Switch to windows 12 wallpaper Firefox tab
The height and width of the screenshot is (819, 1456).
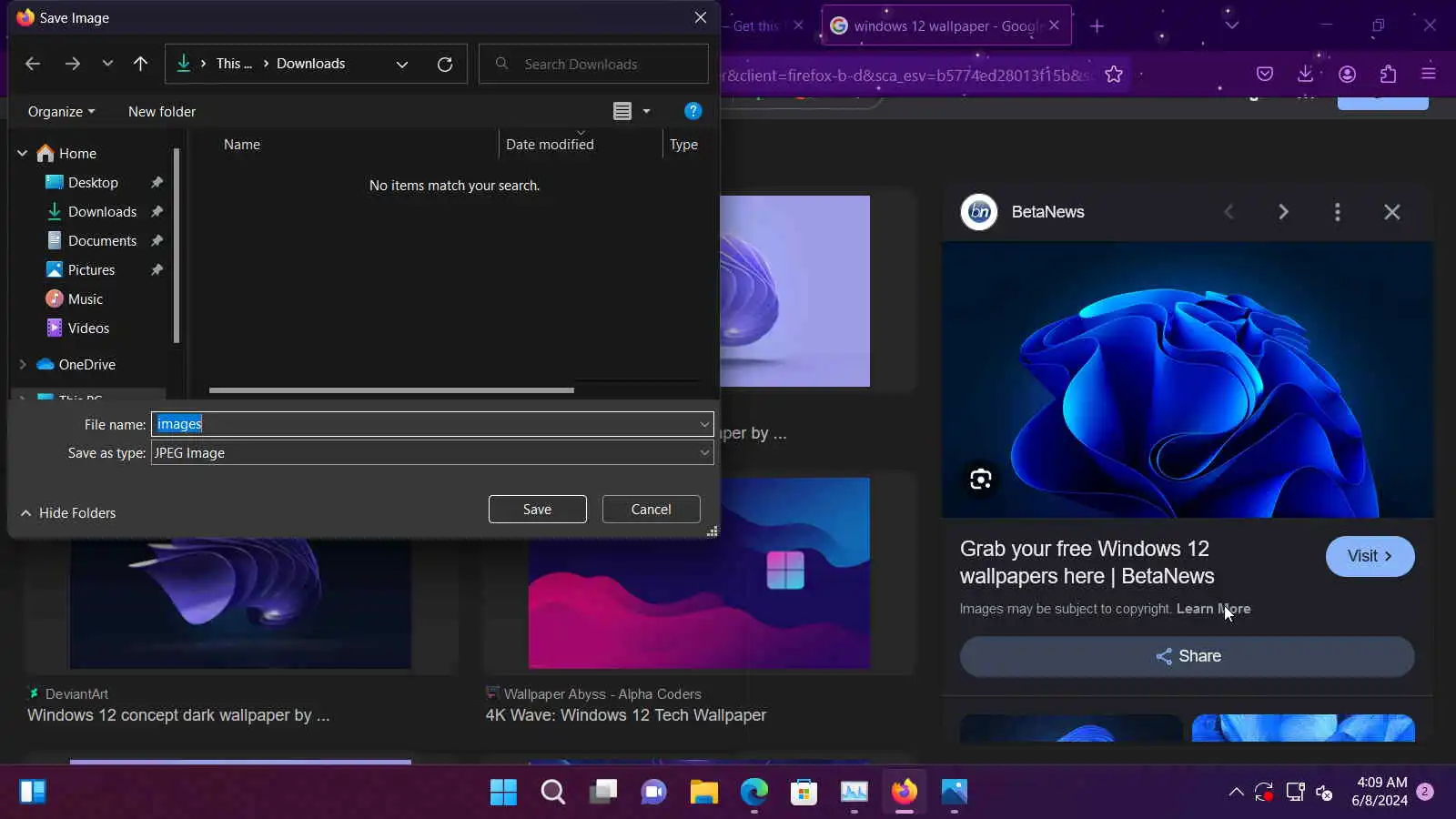946,25
